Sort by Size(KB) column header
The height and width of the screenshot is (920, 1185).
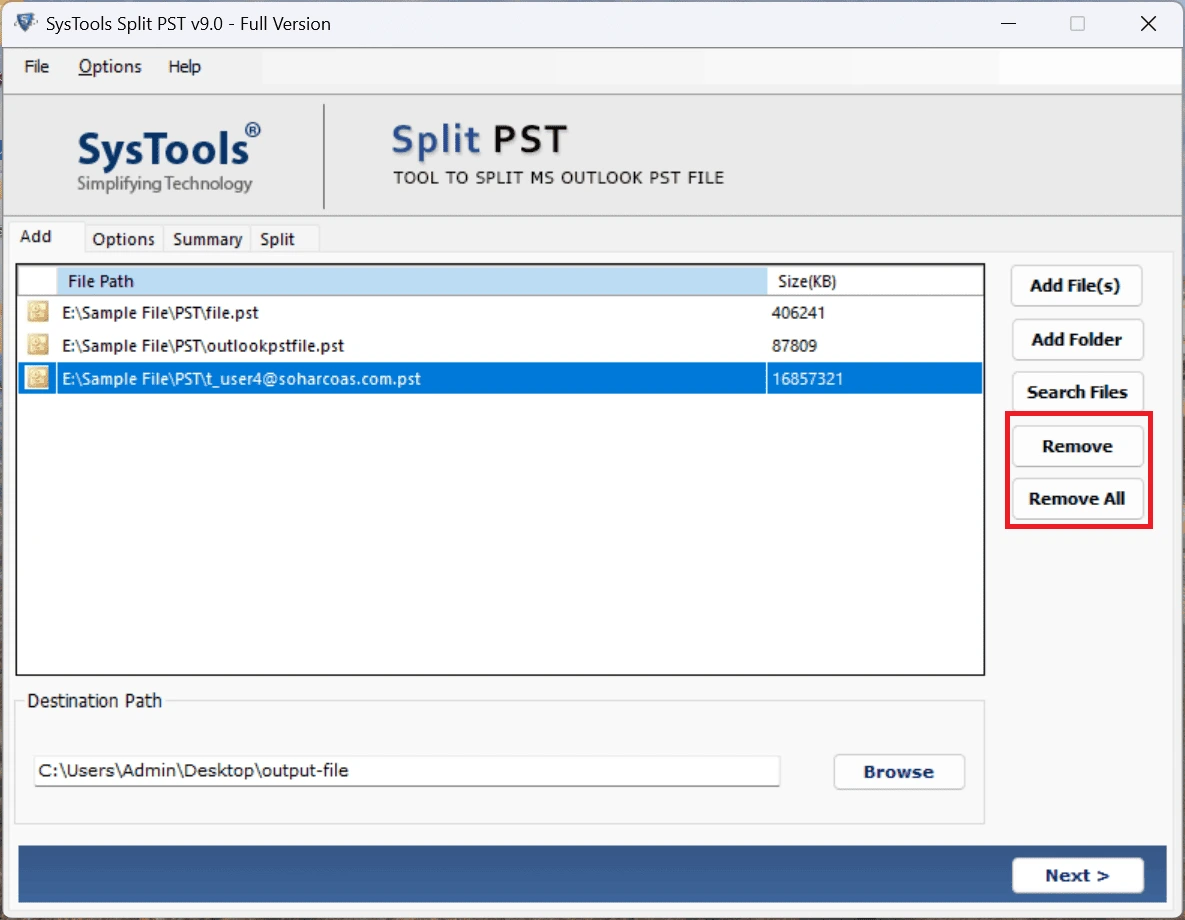874,281
